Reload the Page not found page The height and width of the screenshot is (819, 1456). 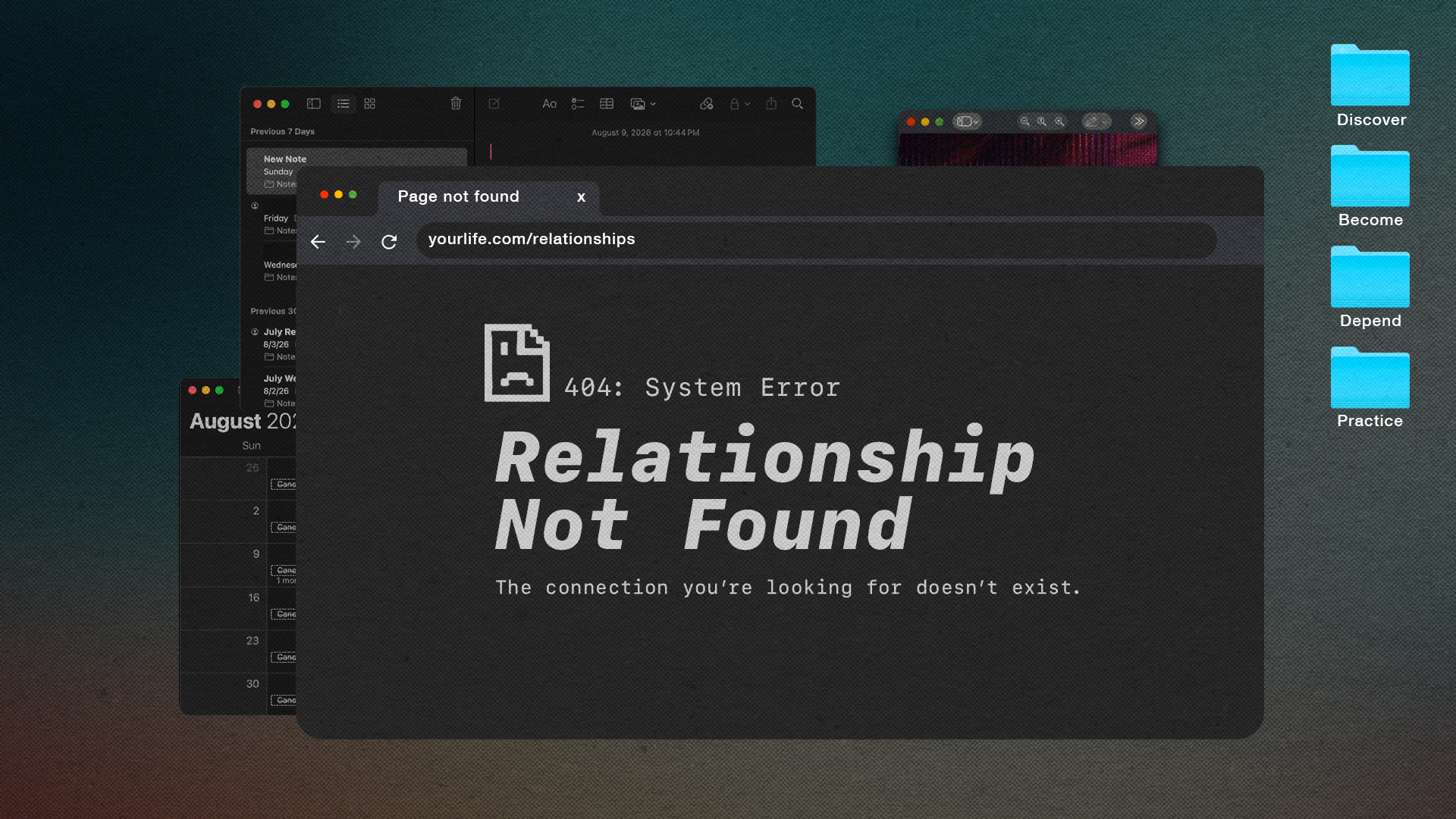[x=389, y=242]
